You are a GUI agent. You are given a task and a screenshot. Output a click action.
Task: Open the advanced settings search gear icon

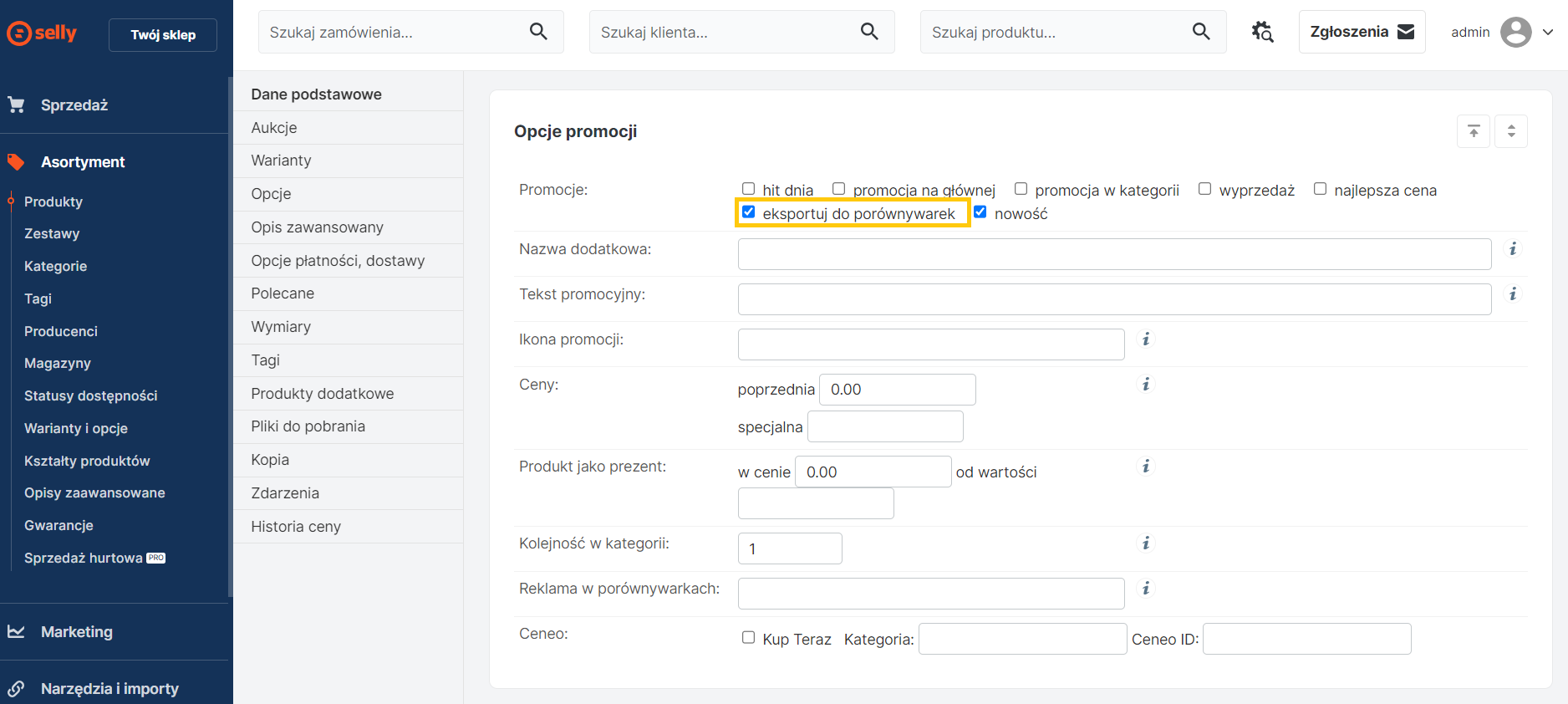[1262, 32]
